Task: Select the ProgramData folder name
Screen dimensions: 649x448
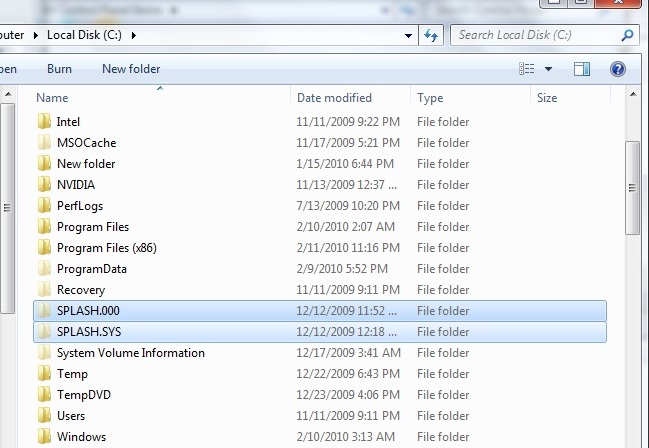Action: (x=92, y=269)
